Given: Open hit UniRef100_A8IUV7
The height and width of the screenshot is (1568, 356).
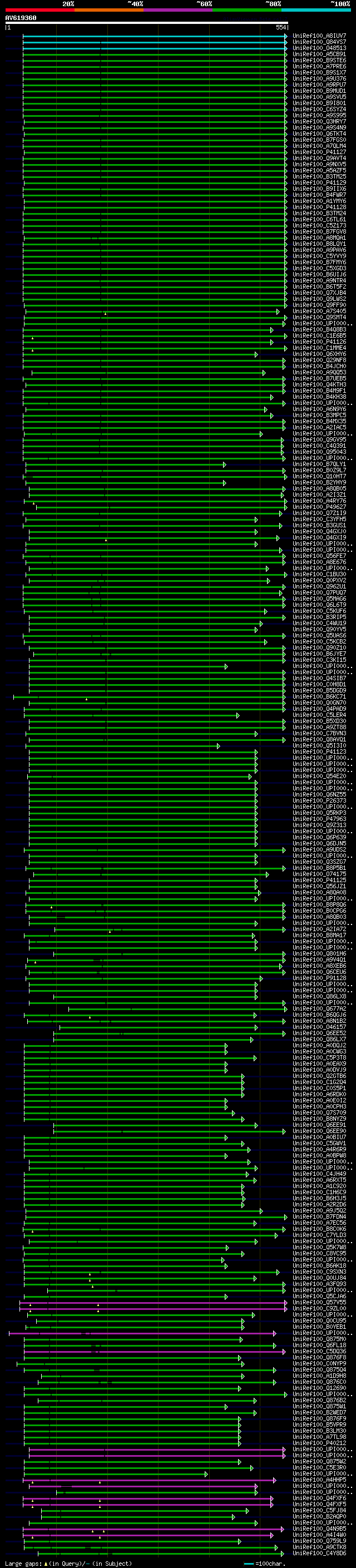Looking at the screenshot, I should coord(319,36).
